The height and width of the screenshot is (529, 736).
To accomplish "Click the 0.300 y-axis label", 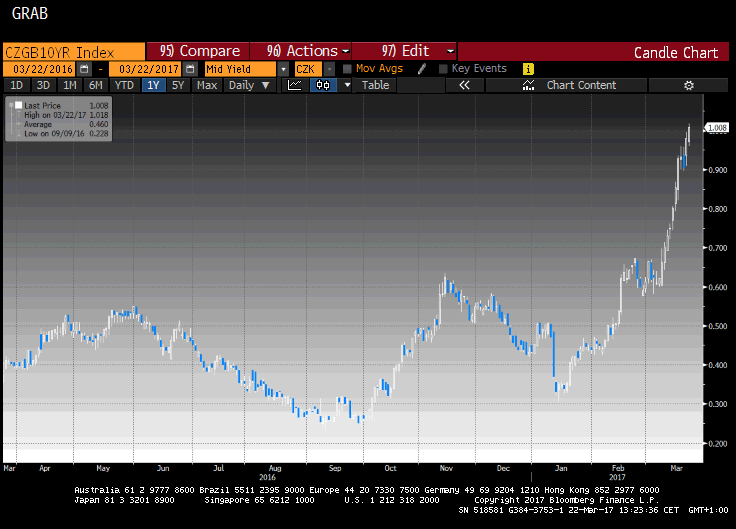I will [718, 404].
